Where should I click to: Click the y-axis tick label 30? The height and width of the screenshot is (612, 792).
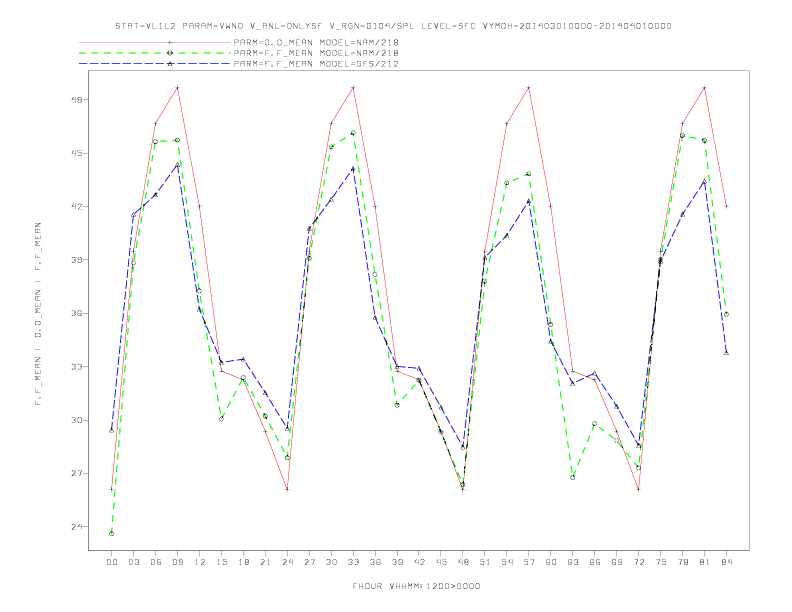coord(77,420)
